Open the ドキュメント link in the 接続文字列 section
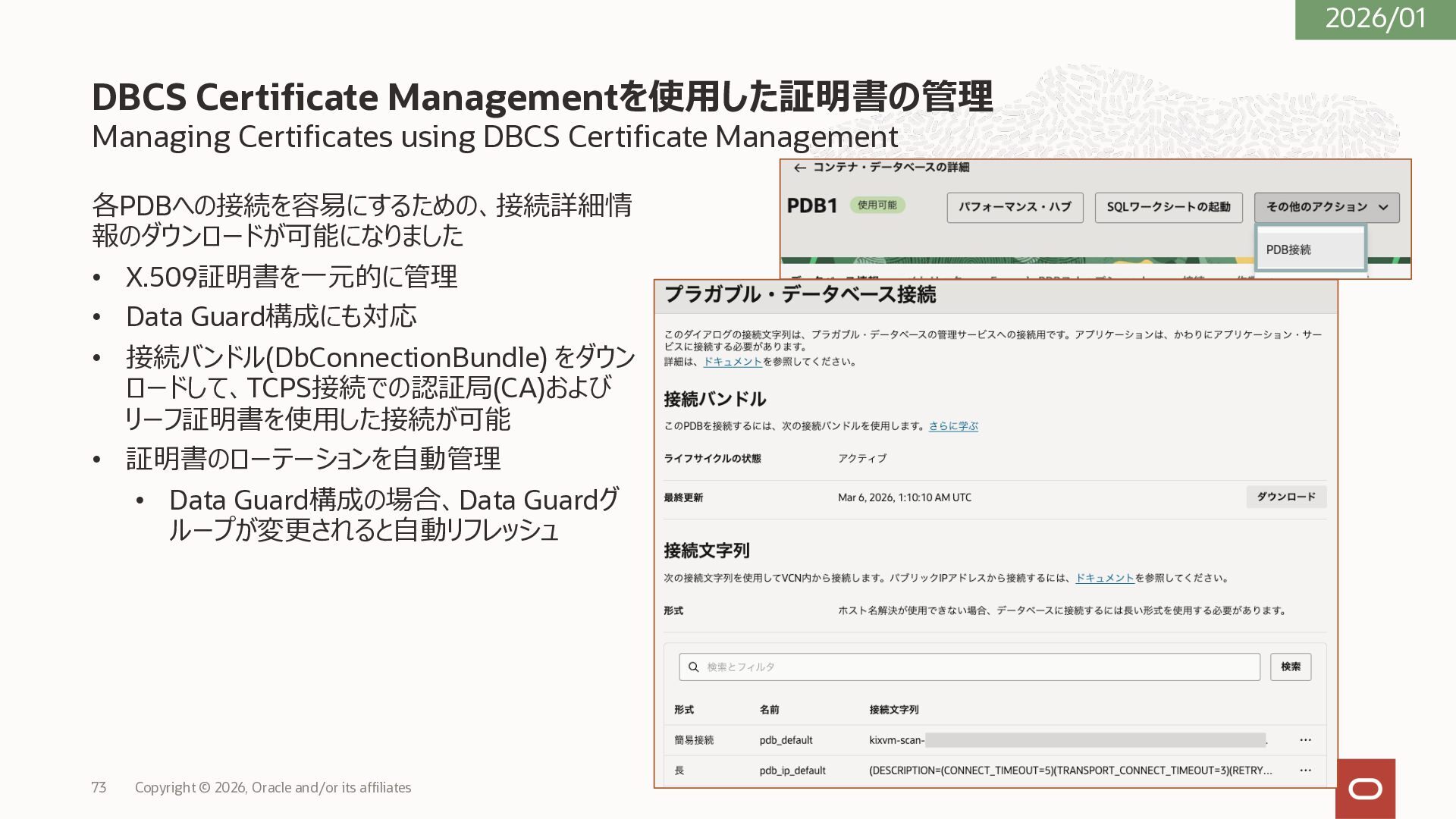Image resolution: width=1456 pixels, height=819 pixels. (x=1105, y=578)
